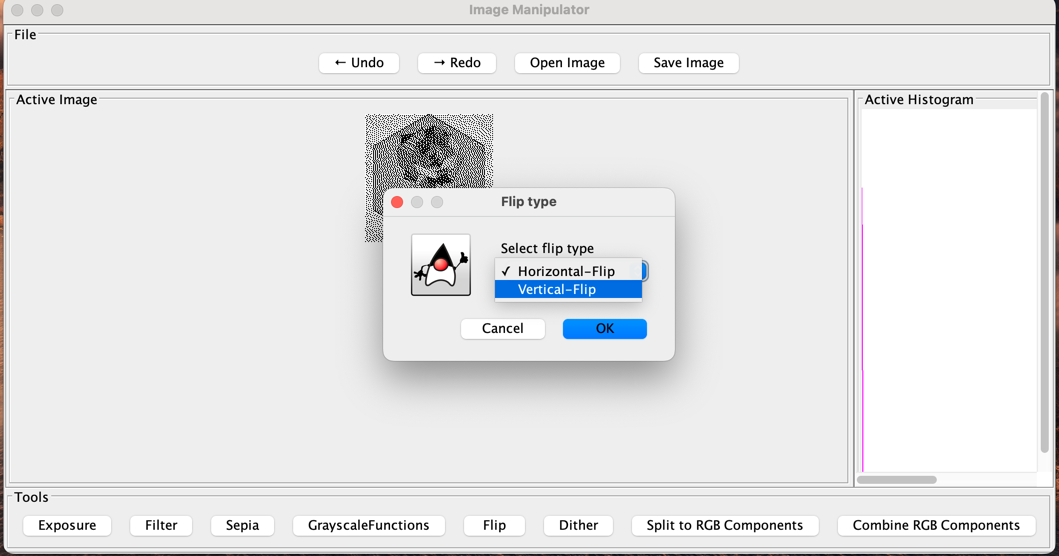Screen dimensions: 1059x556
Task: Cancel the Flip type dialog
Action: coord(502,329)
